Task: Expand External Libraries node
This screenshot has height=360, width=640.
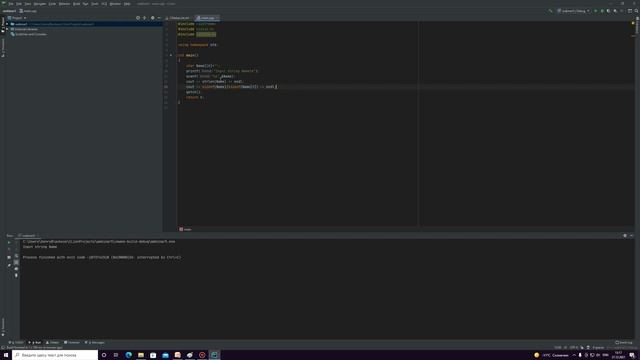Action: [7, 29]
